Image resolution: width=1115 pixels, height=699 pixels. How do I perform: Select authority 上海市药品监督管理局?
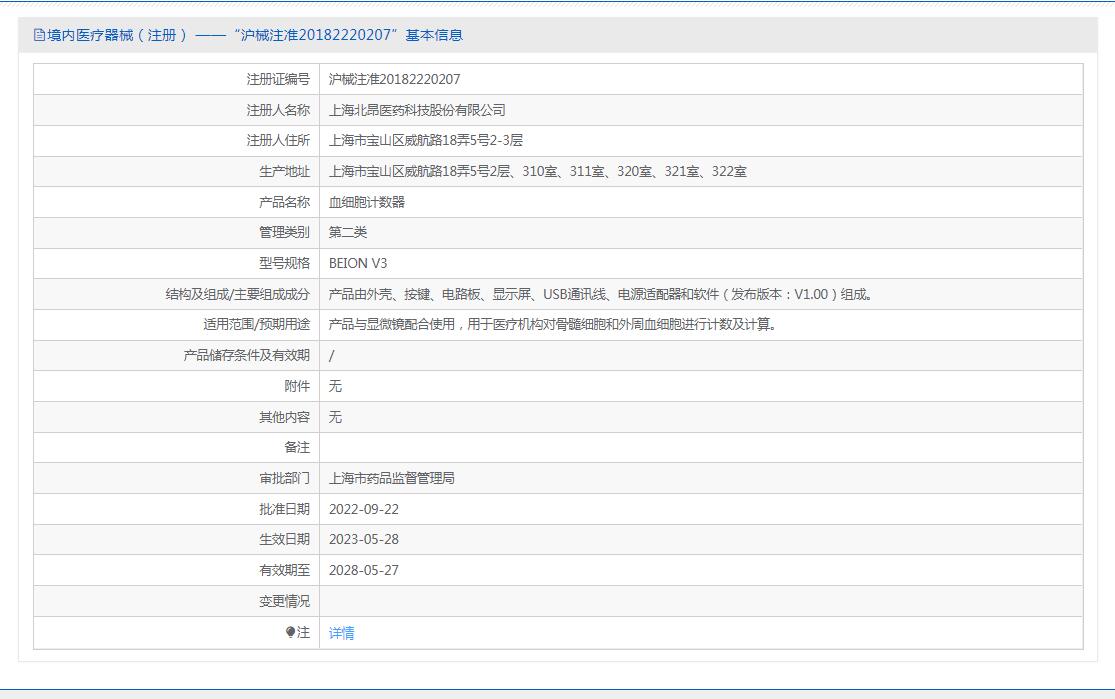pyautogui.click(x=392, y=478)
